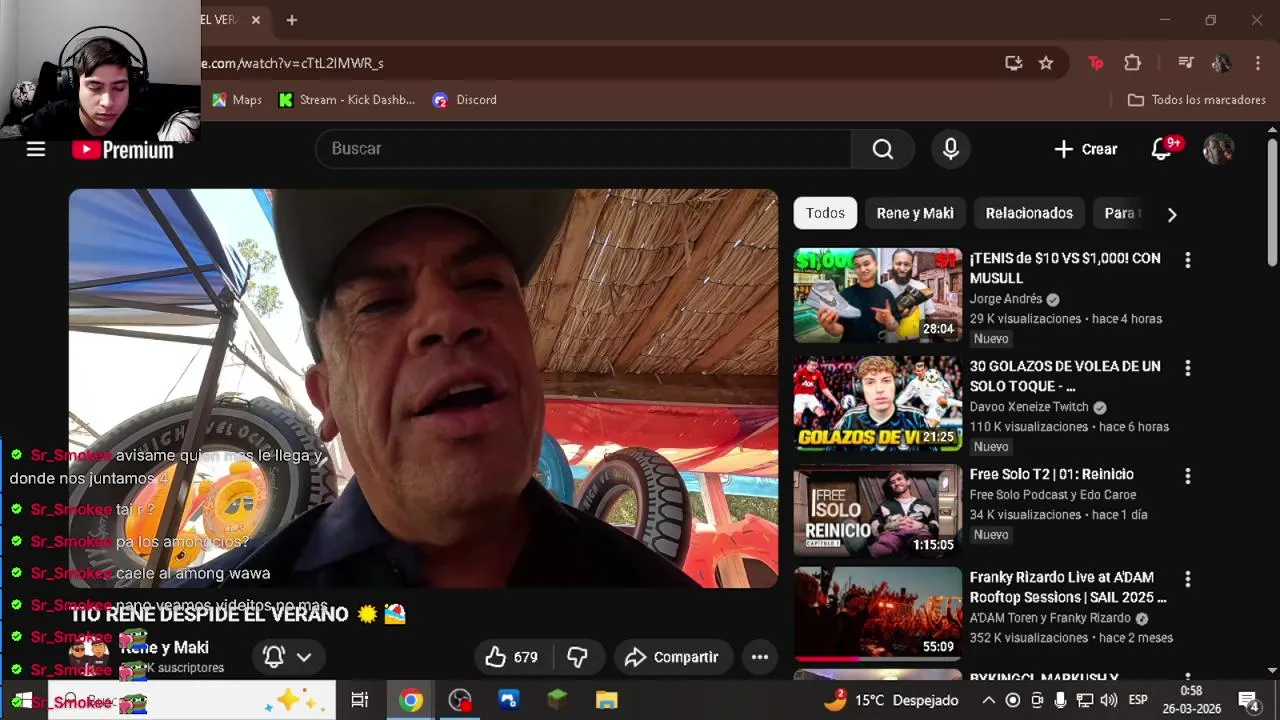Image resolution: width=1280 pixels, height=720 pixels.
Task: Open the YouTube account avatar menu
Action: 1218,149
